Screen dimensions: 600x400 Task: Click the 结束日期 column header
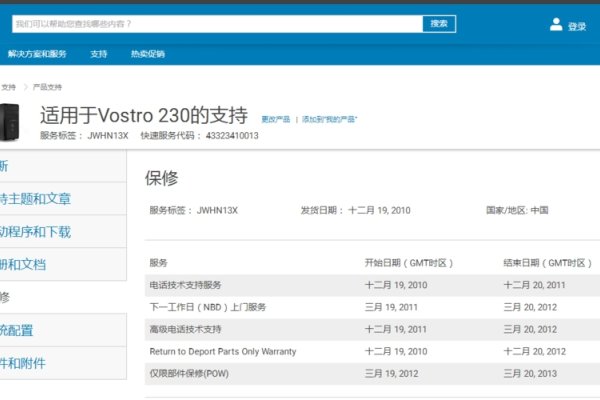[548, 263]
